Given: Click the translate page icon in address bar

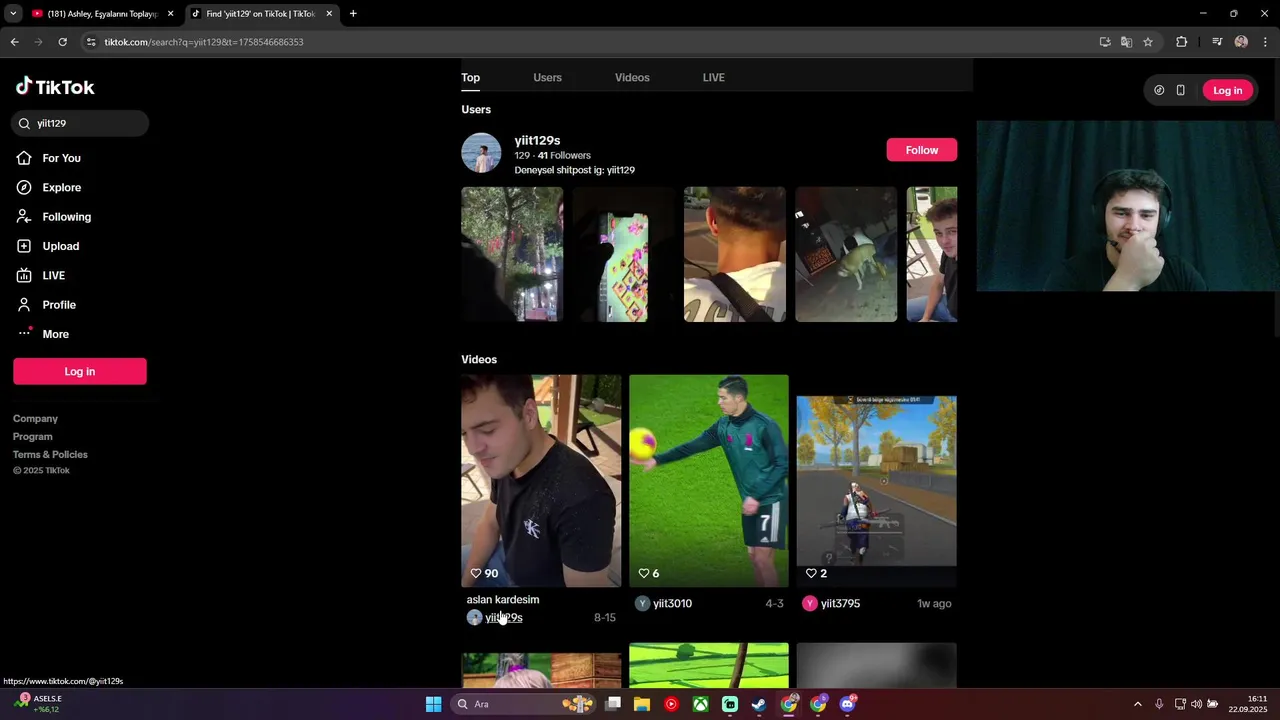Looking at the screenshot, I should (1126, 42).
